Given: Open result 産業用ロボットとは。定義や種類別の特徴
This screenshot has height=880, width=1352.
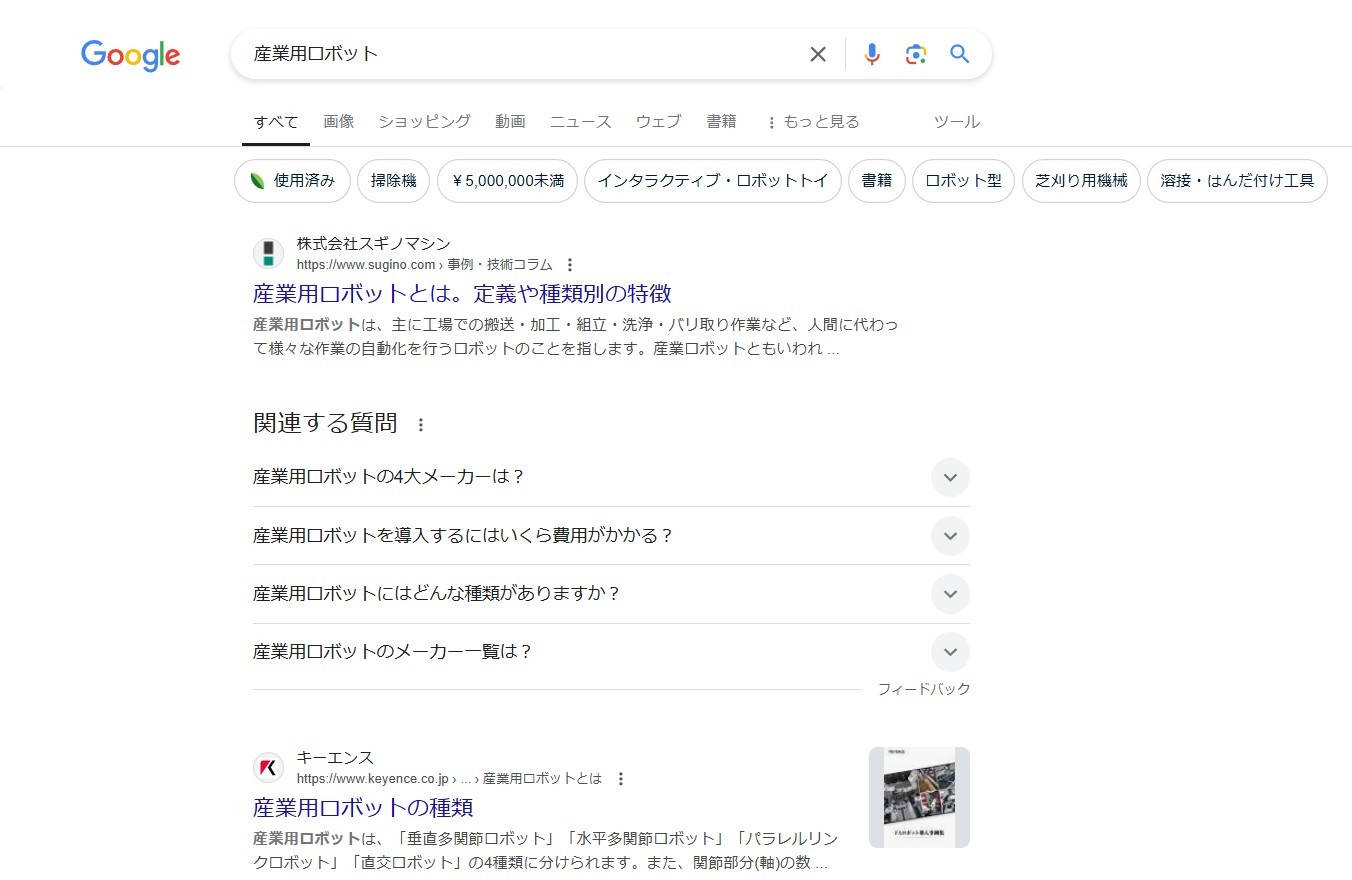Looking at the screenshot, I should pos(462,294).
